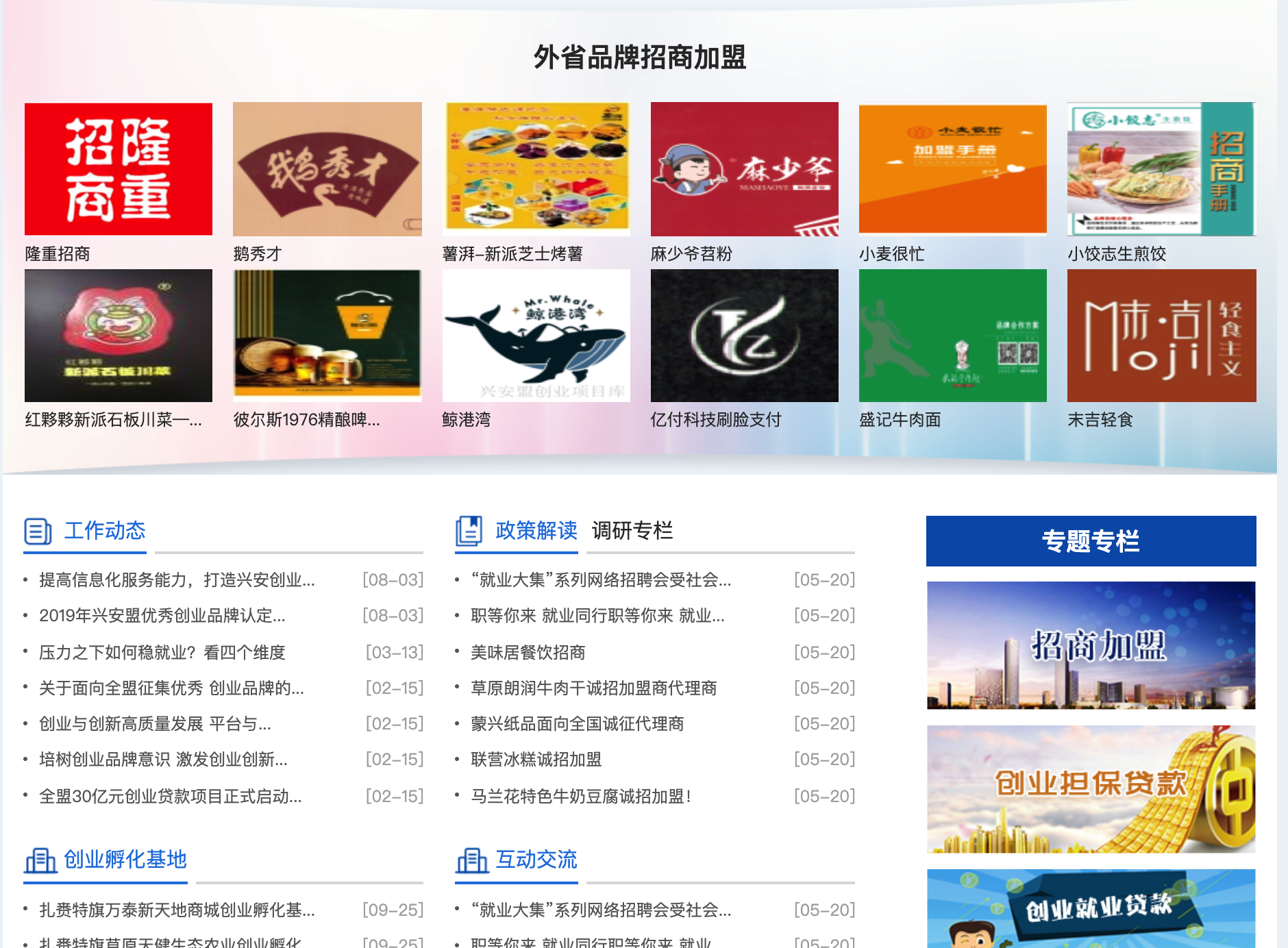The width and height of the screenshot is (1288, 948).
Task: Click the 鲸港湾 caption link
Action: point(467,420)
